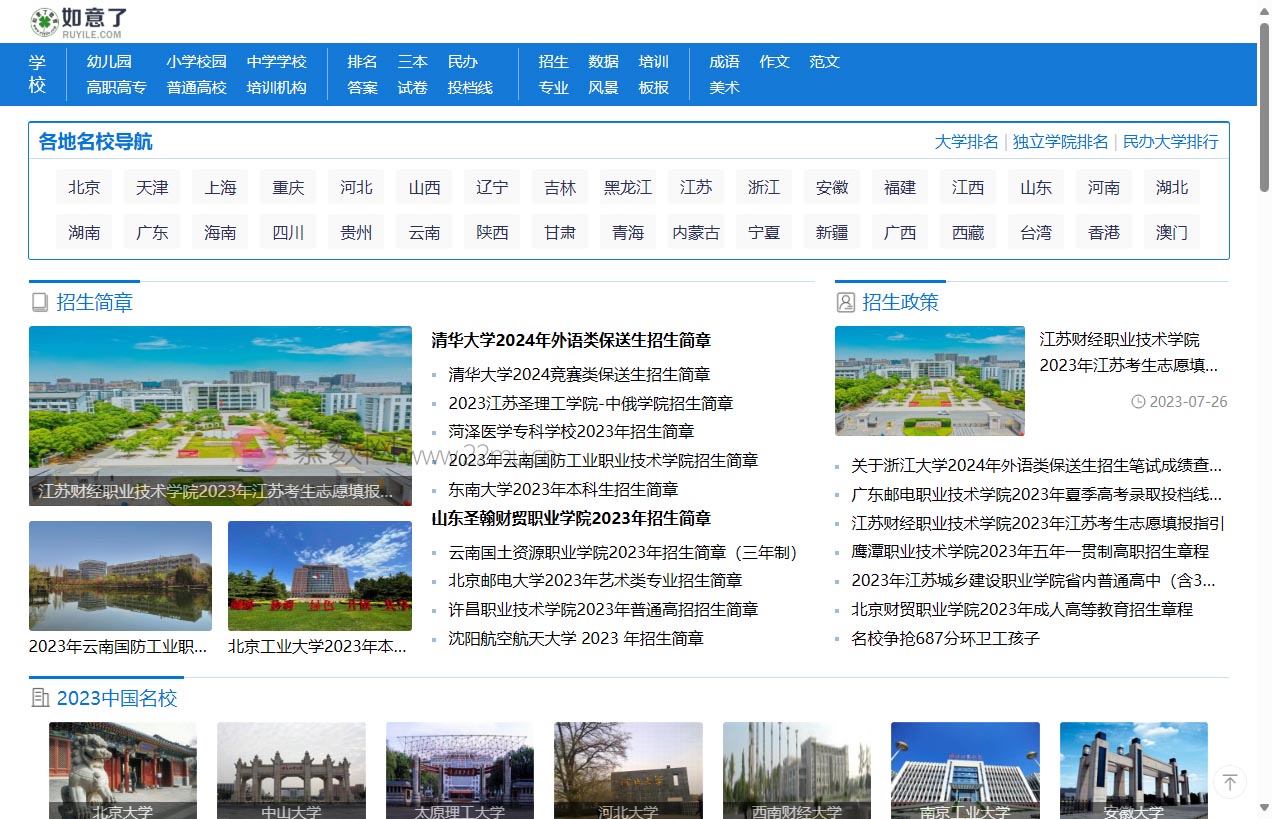The width and height of the screenshot is (1272, 819).
Task: Click the 如意了 site logo
Action: 79,22
